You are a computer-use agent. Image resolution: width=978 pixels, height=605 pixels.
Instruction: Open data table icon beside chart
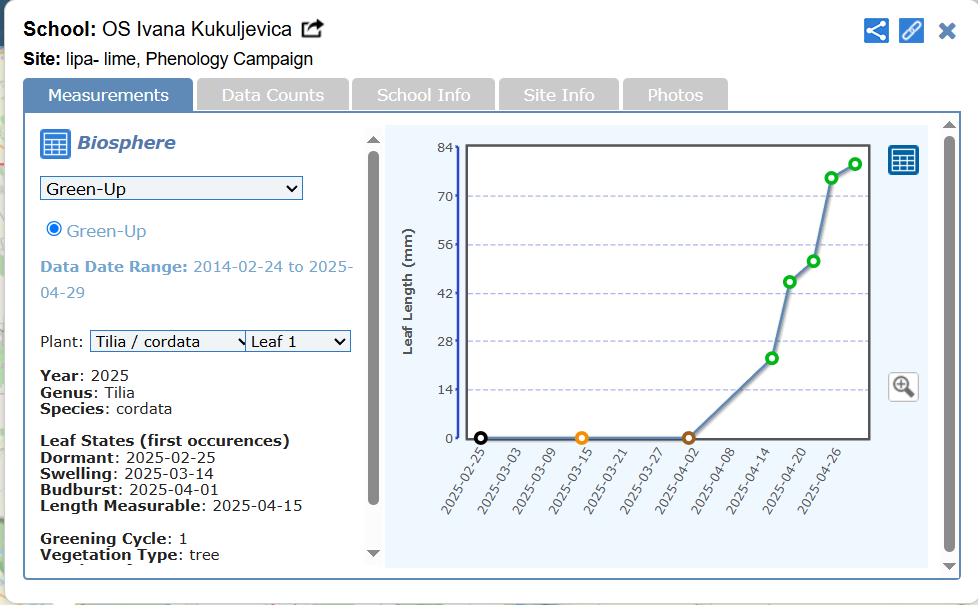pos(903,160)
